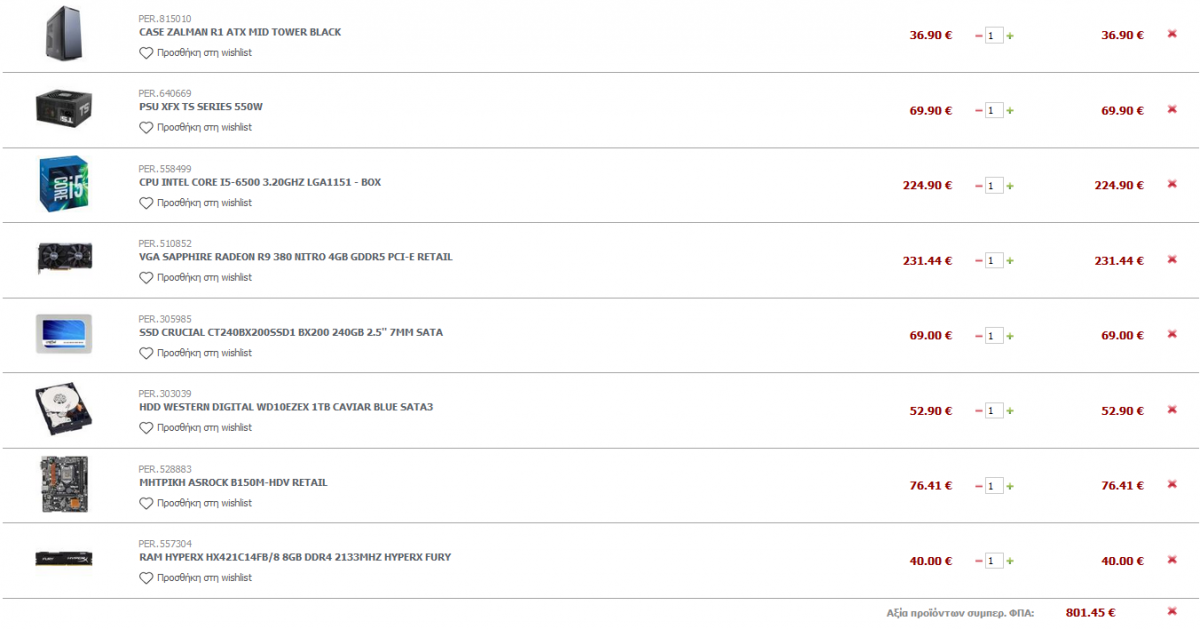Increase quantity of Crucial BX200 SSD
1200x629 pixels.
(x=1010, y=336)
